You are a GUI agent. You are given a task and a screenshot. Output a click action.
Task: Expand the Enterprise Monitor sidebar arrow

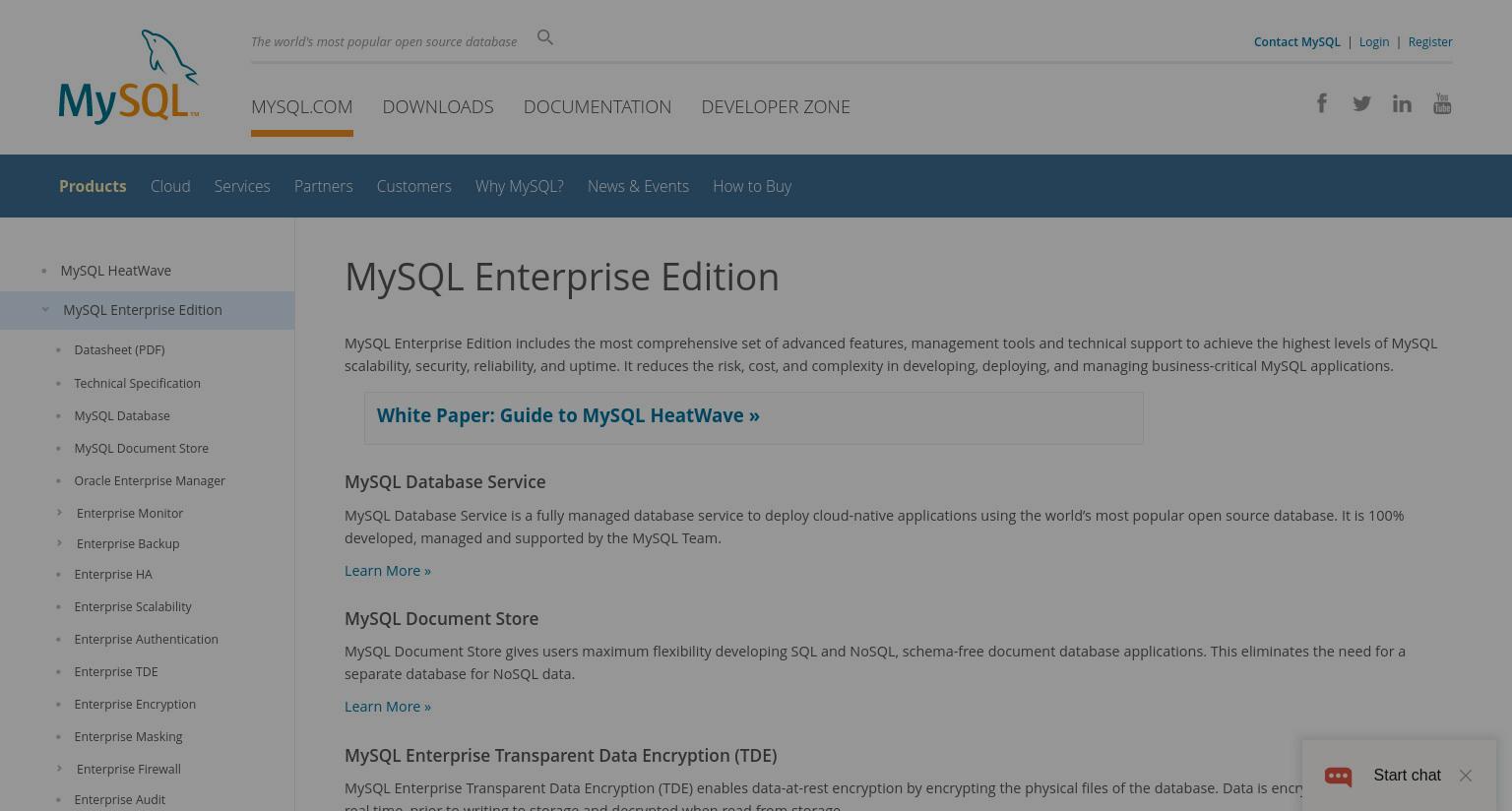pos(59,513)
